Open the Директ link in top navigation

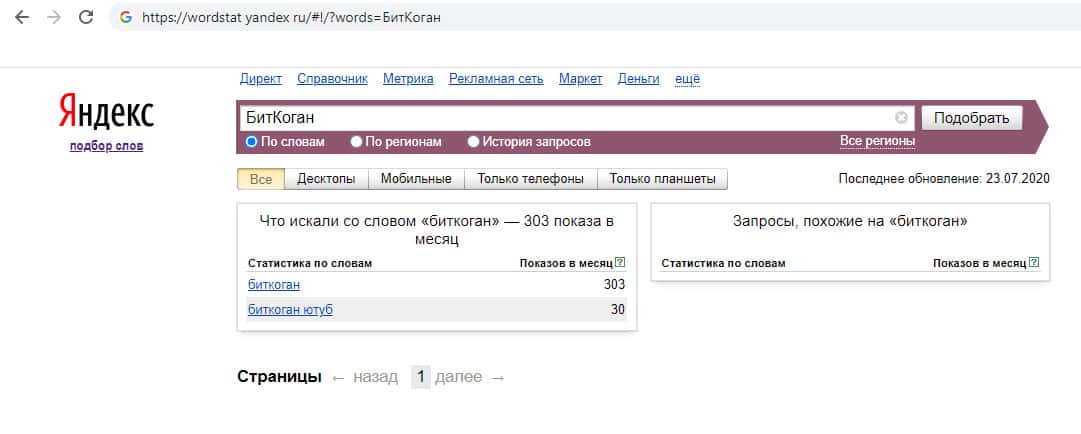(261, 79)
